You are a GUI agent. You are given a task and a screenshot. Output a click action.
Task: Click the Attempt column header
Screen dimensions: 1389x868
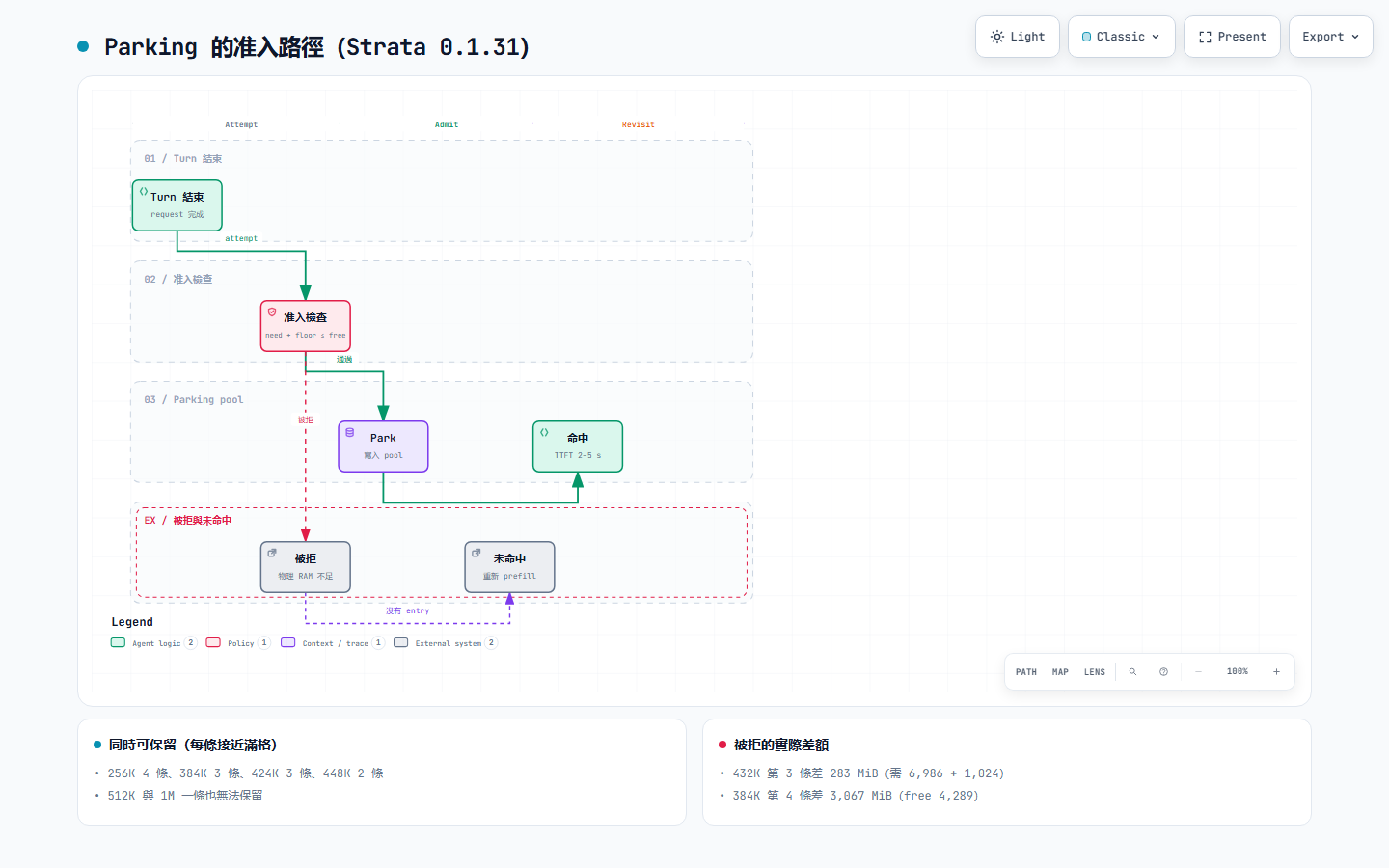click(x=241, y=124)
